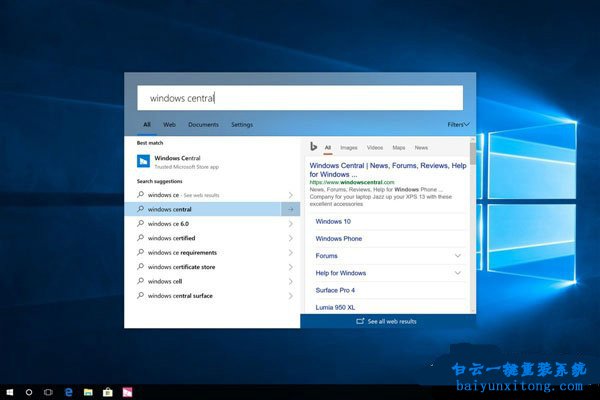Expand chevron for windows ce suggestion
This screenshot has width=600, height=400.
290,195
